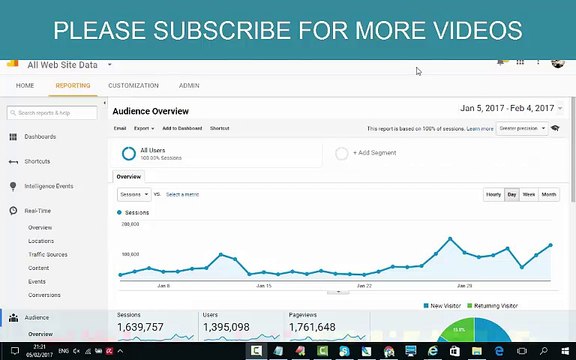
Task: Click + Add Segment
Action: click(x=375, y=153)
